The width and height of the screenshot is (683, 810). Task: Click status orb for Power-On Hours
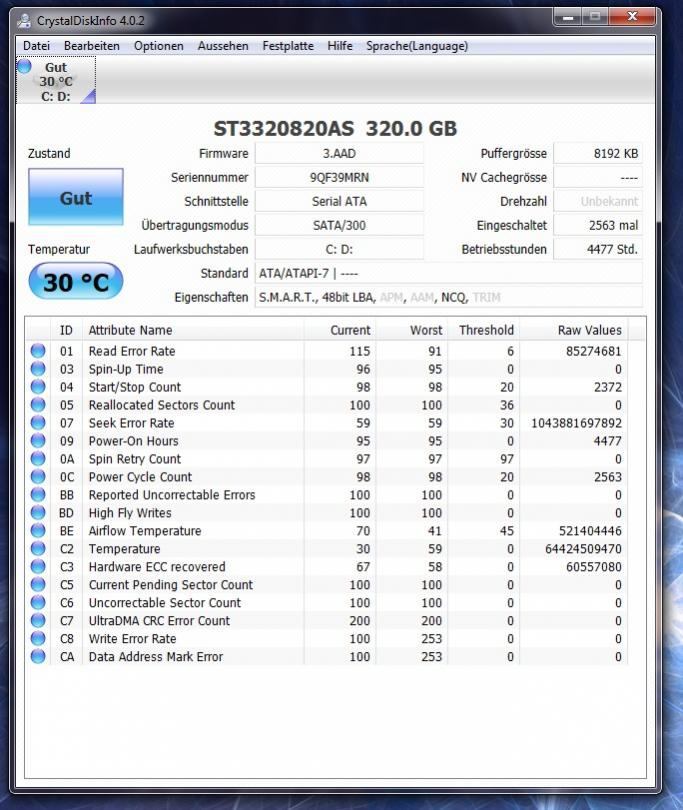(x=38, y=441)
